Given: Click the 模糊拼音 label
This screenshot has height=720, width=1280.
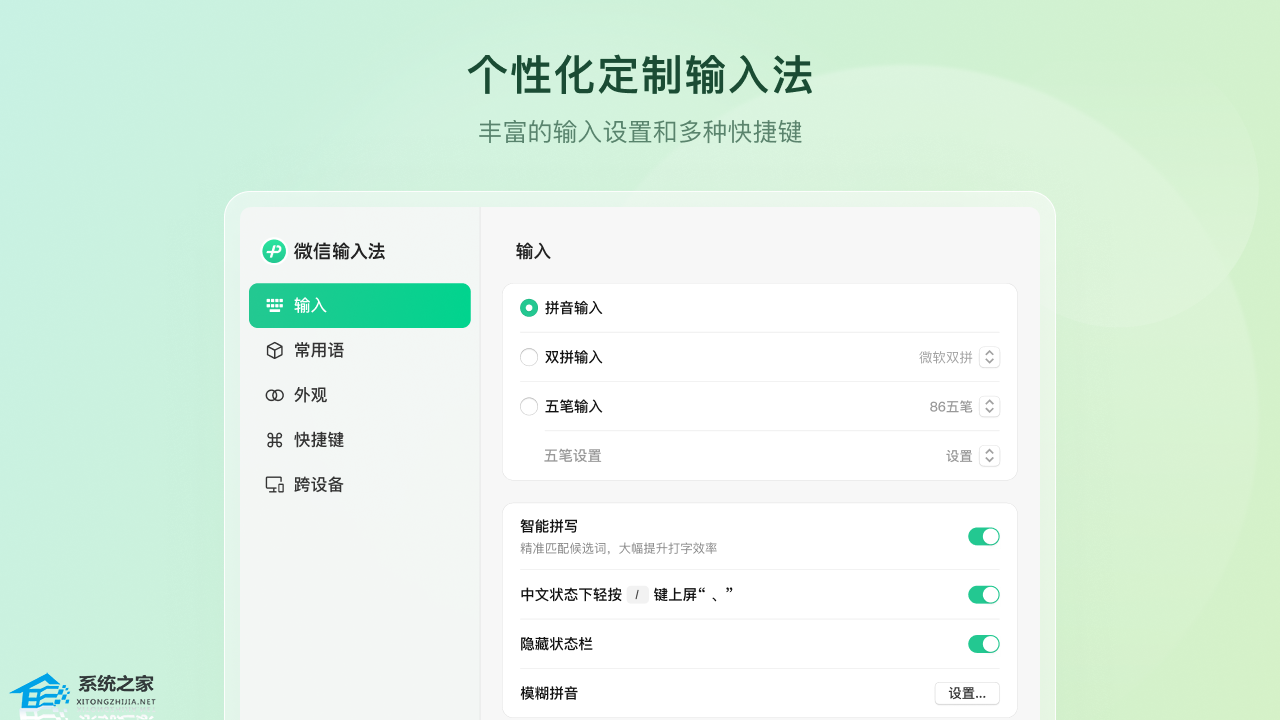Looking at the screenshot, I should (x=549, y=693).
